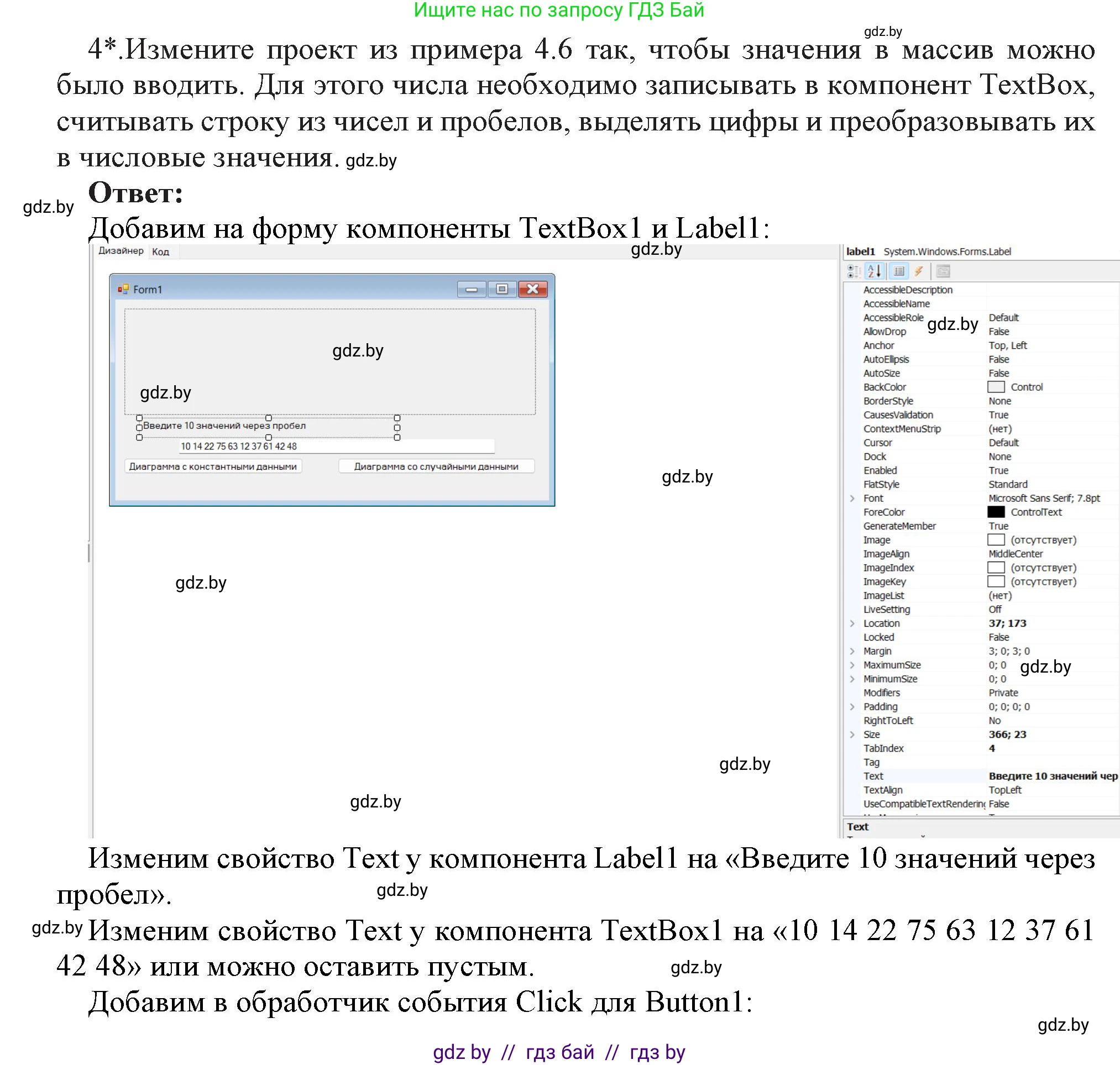The height and width of the screenshot is (1065, 1120).
Task: Click Font value 'Microsoft Sans Serif; 7.8pt'
Action: pyautogui.click(x=1044, y=498)
